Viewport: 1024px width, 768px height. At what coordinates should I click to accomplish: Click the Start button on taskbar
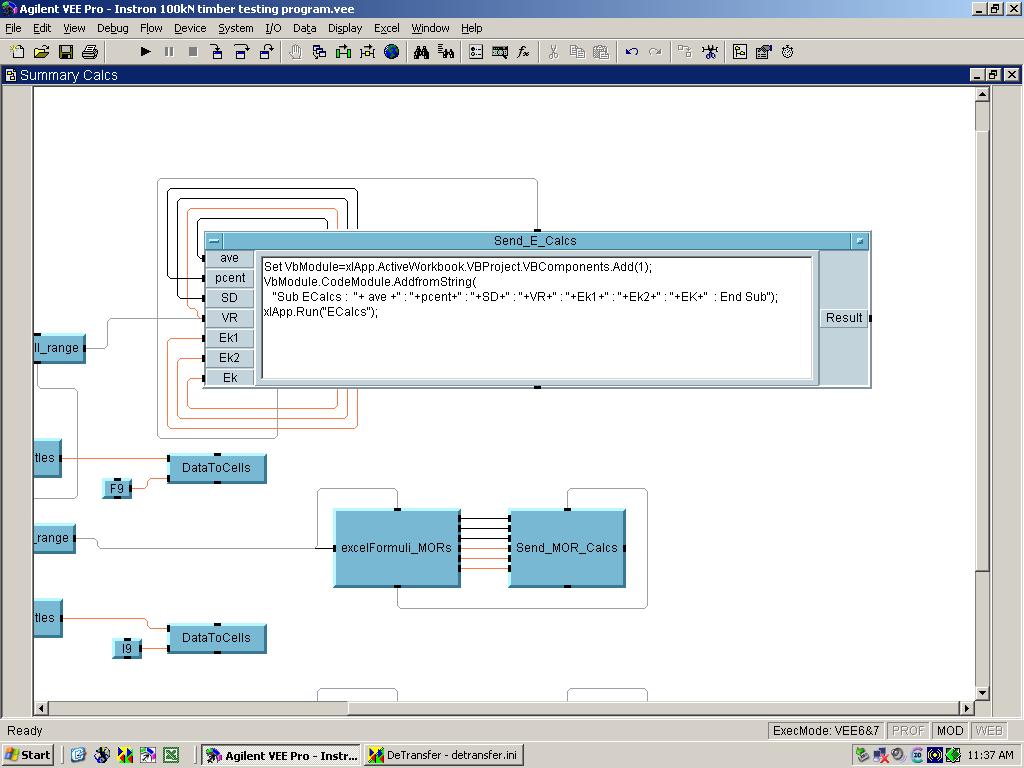point(28,755)
